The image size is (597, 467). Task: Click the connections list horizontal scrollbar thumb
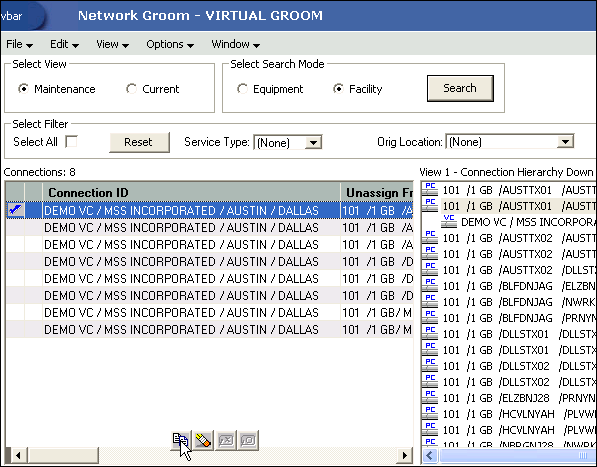coord(64,455)
